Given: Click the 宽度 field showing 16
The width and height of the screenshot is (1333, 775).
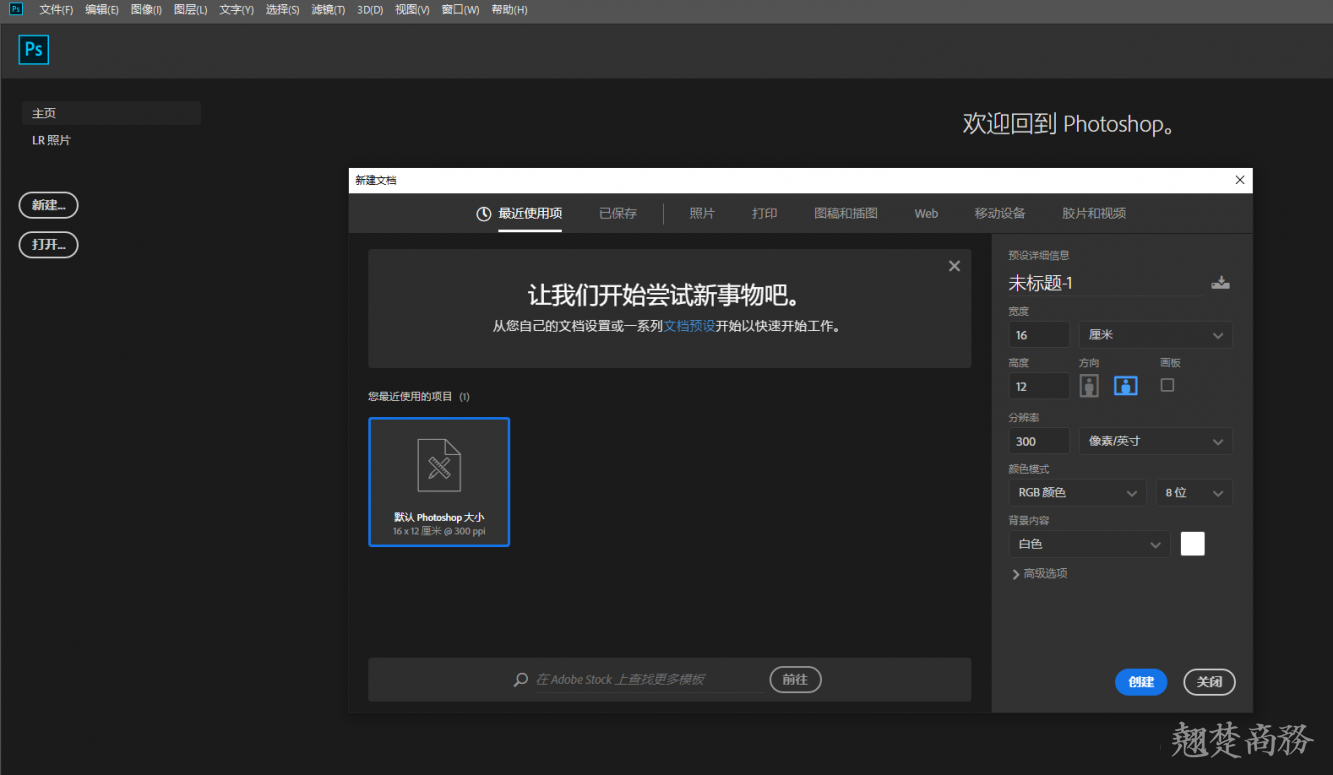Looking at the screenshot, I should [1039, 335].
